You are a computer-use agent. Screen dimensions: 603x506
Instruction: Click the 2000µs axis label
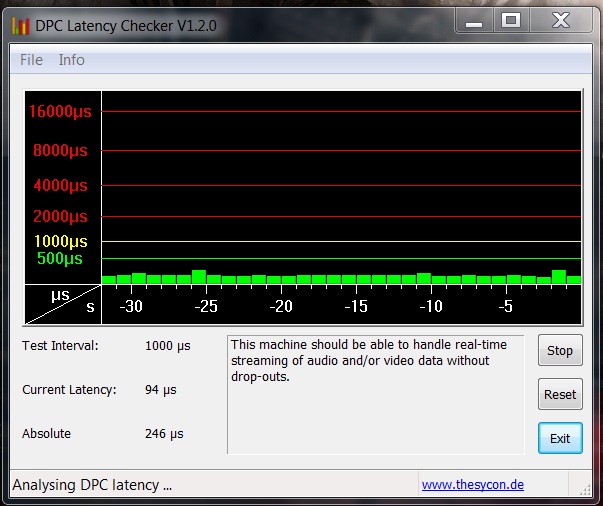click(60, 216)
